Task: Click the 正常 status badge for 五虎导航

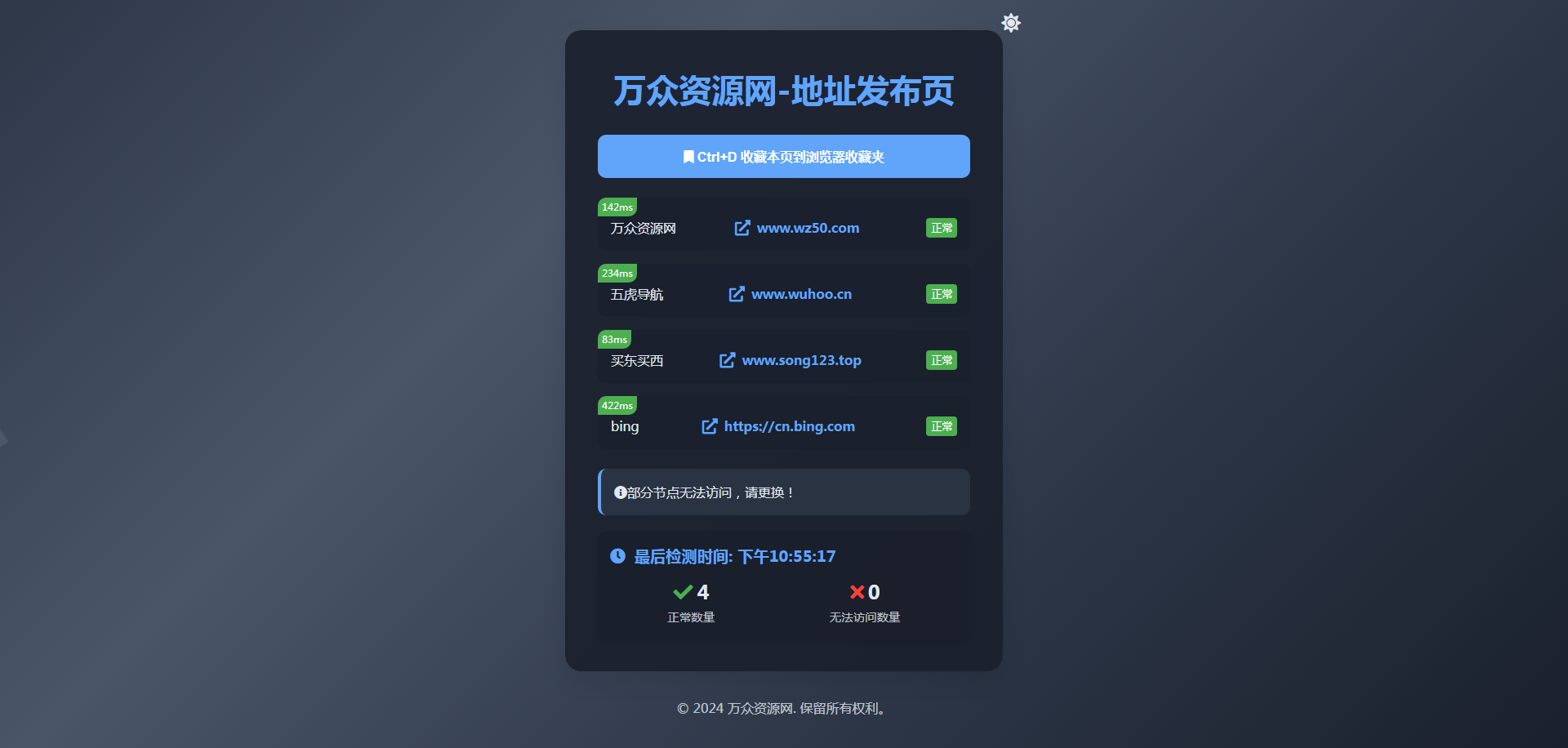Action: pos(942,294)
